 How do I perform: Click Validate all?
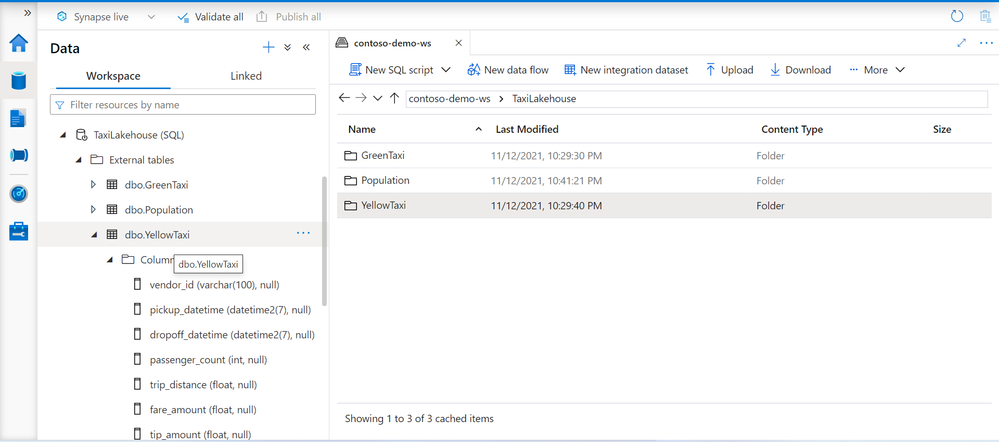[210, 17]
